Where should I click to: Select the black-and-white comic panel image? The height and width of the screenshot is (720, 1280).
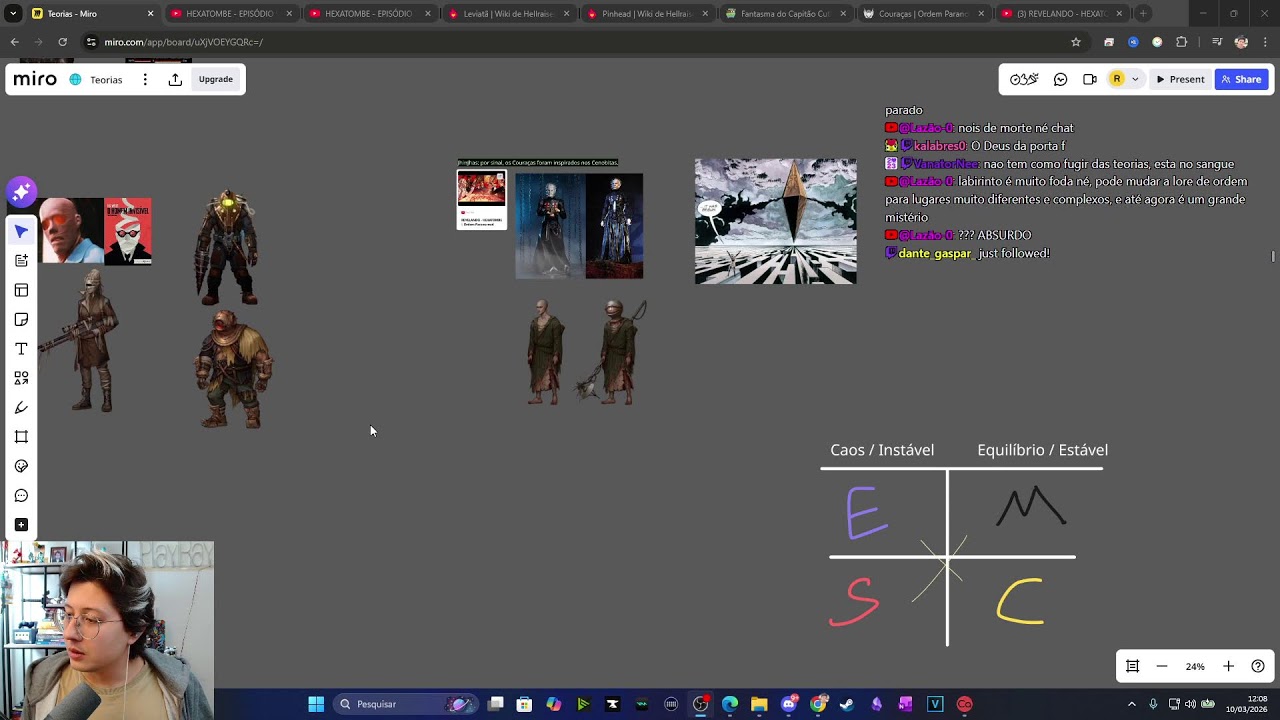point(776,221)
